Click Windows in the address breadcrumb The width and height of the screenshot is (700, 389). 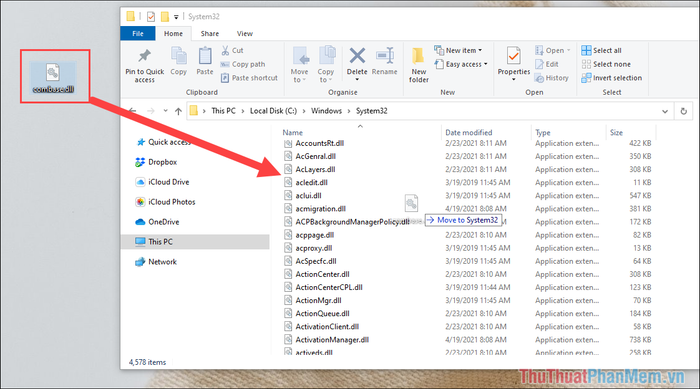click(x=326, y=111)
